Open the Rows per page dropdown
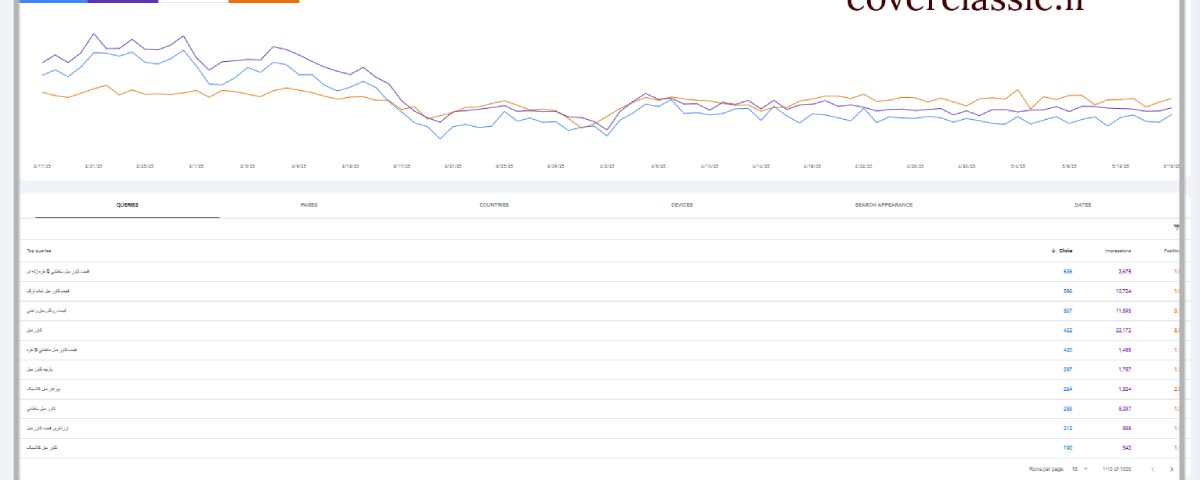 (x=1078, y=468)
